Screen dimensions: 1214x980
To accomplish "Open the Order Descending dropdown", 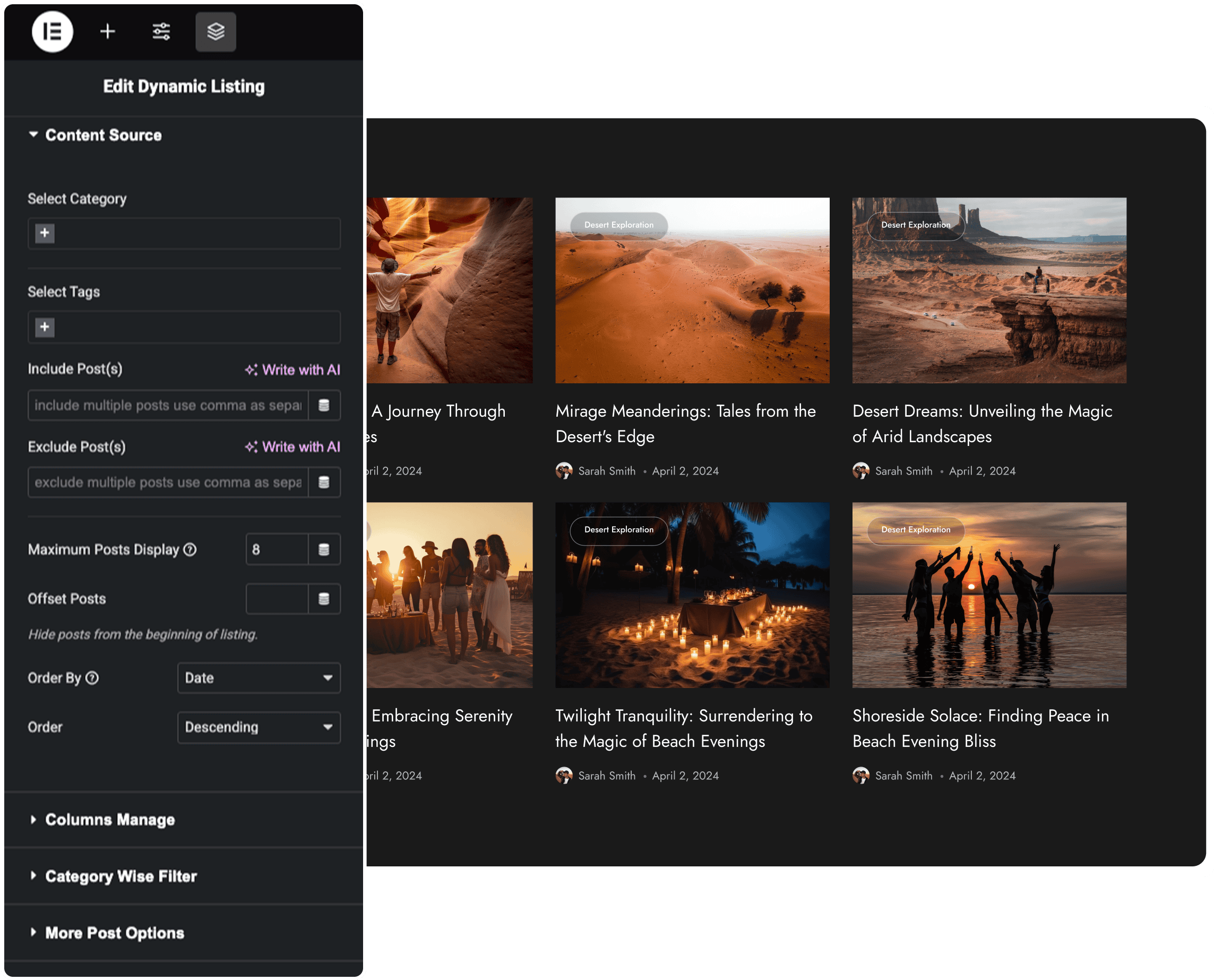I will tap(259, 727).
